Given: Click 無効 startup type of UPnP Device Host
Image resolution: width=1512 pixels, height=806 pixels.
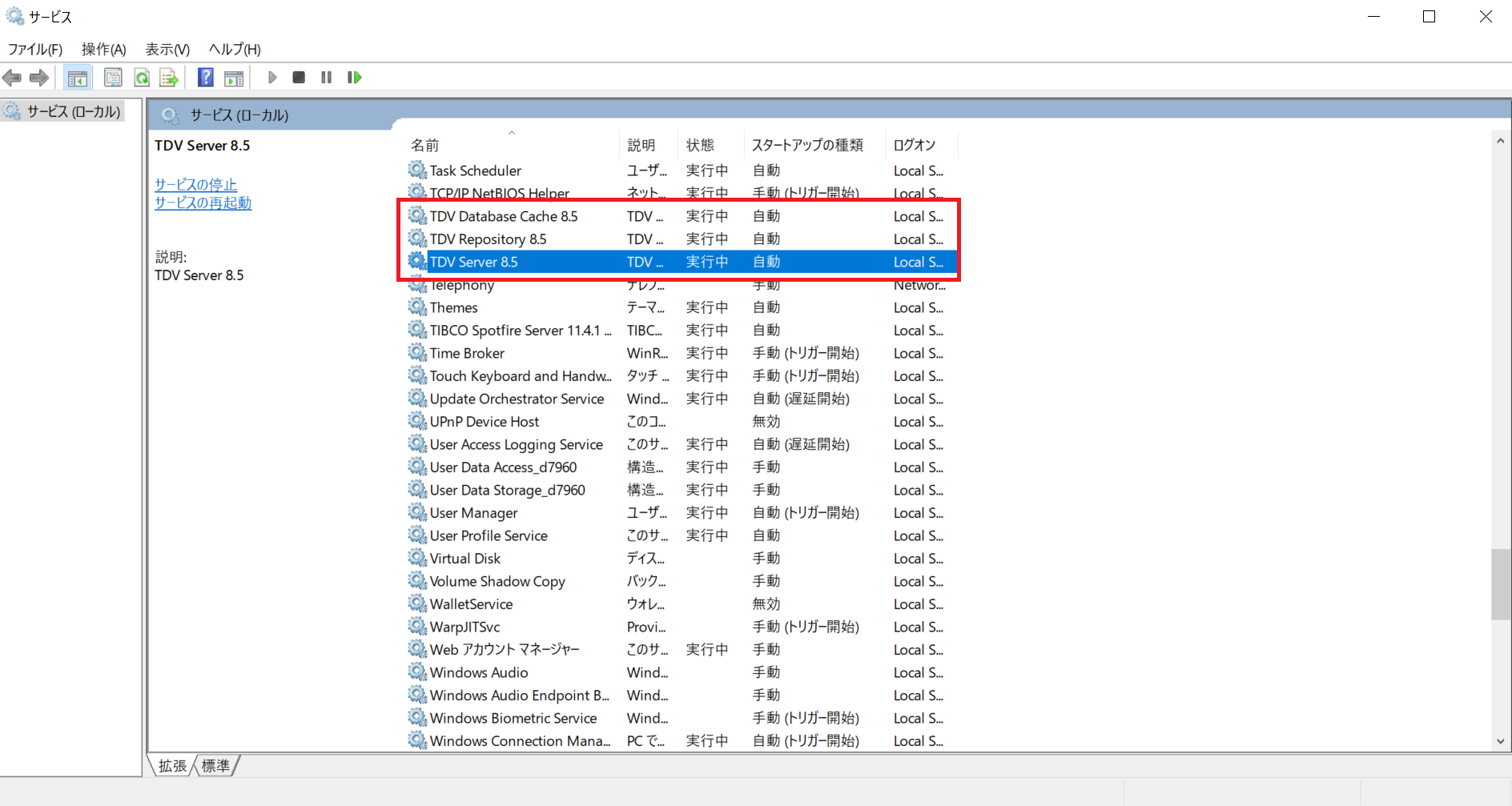Looking at the screenshot, I should pyautogui.click(x=766, y=421).
